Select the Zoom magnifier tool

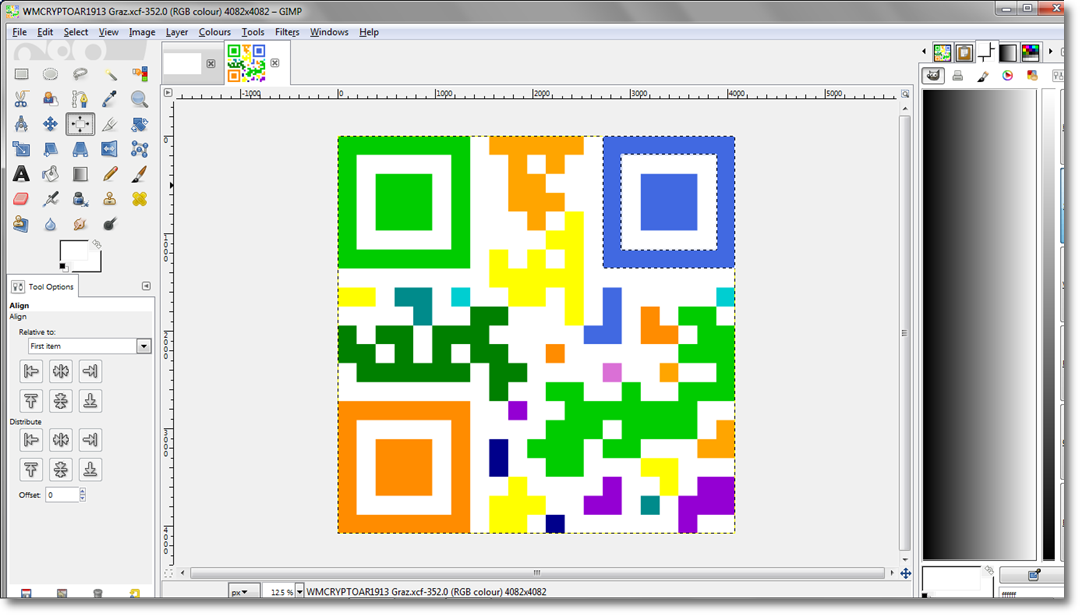coord(139,99)
